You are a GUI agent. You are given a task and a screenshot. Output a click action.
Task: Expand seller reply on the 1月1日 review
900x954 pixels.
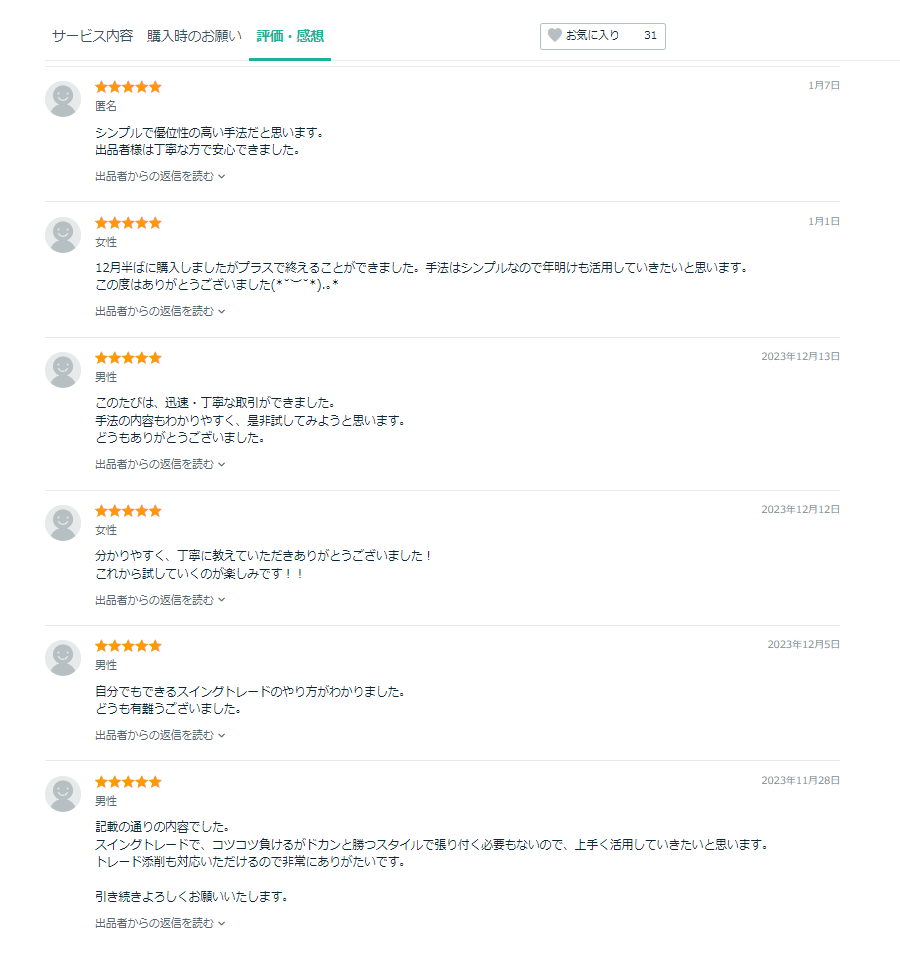(160, 311)
